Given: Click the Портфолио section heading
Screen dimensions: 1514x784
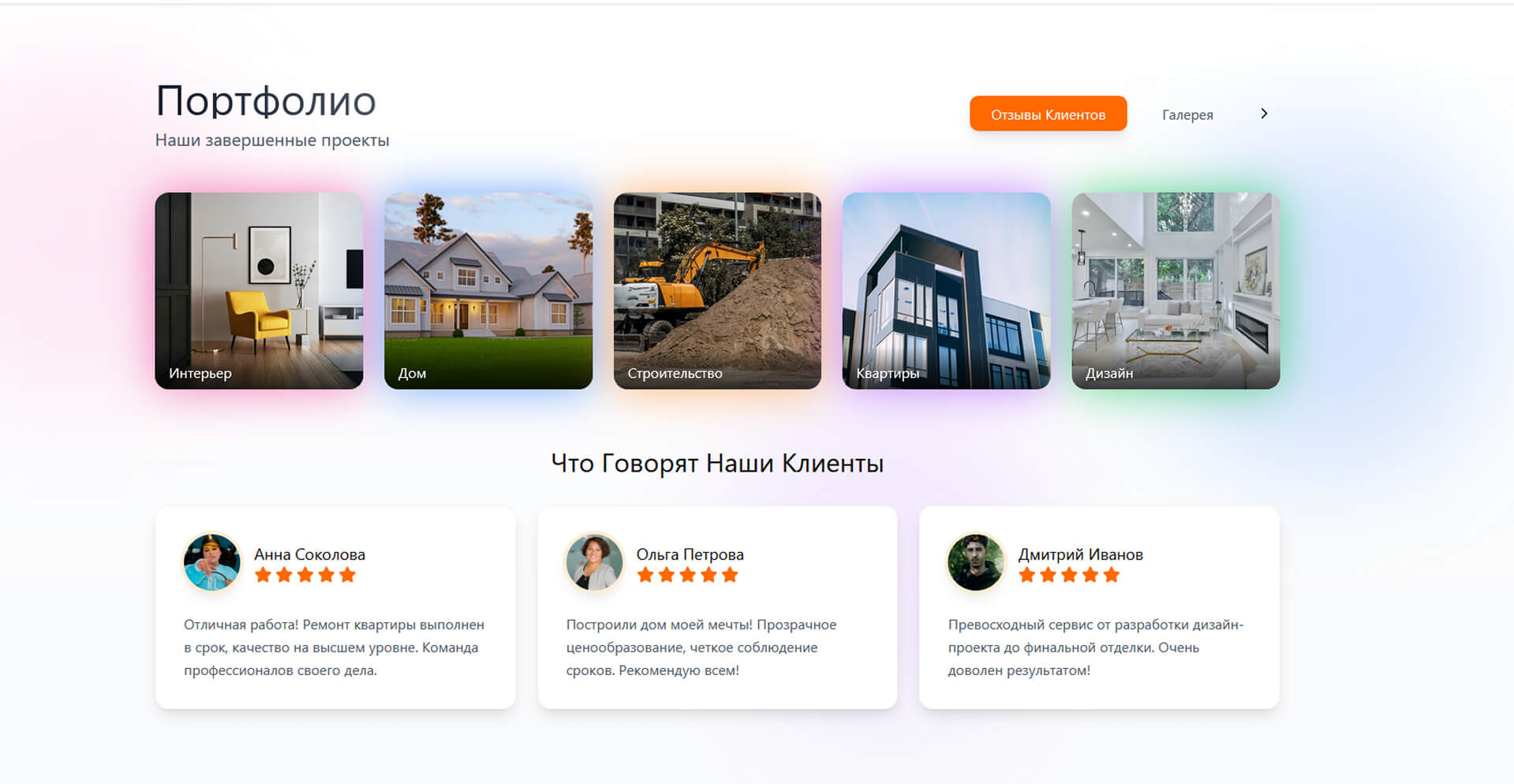Looking at the screenshot, I should point(266,101).
